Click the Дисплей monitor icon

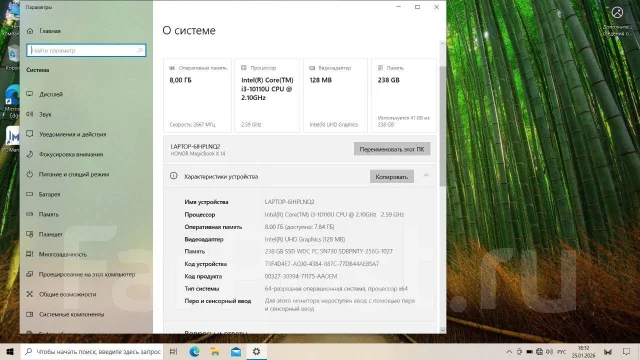click(x=30, y=94)
